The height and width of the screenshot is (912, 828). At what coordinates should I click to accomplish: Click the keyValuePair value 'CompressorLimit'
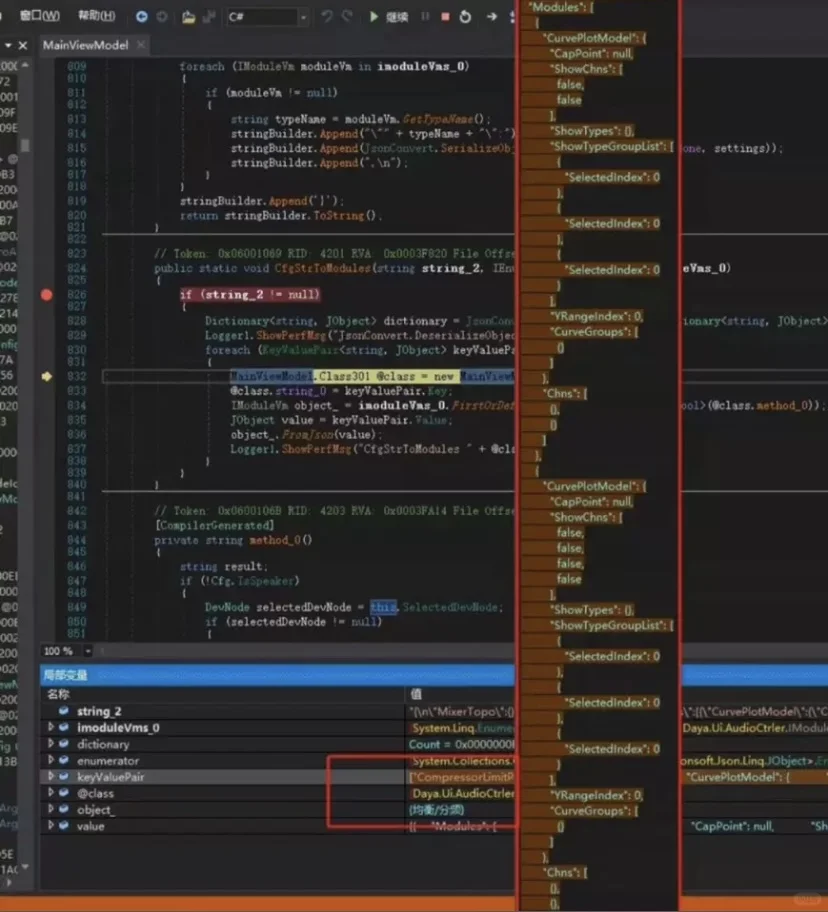[x=461, y=777]
